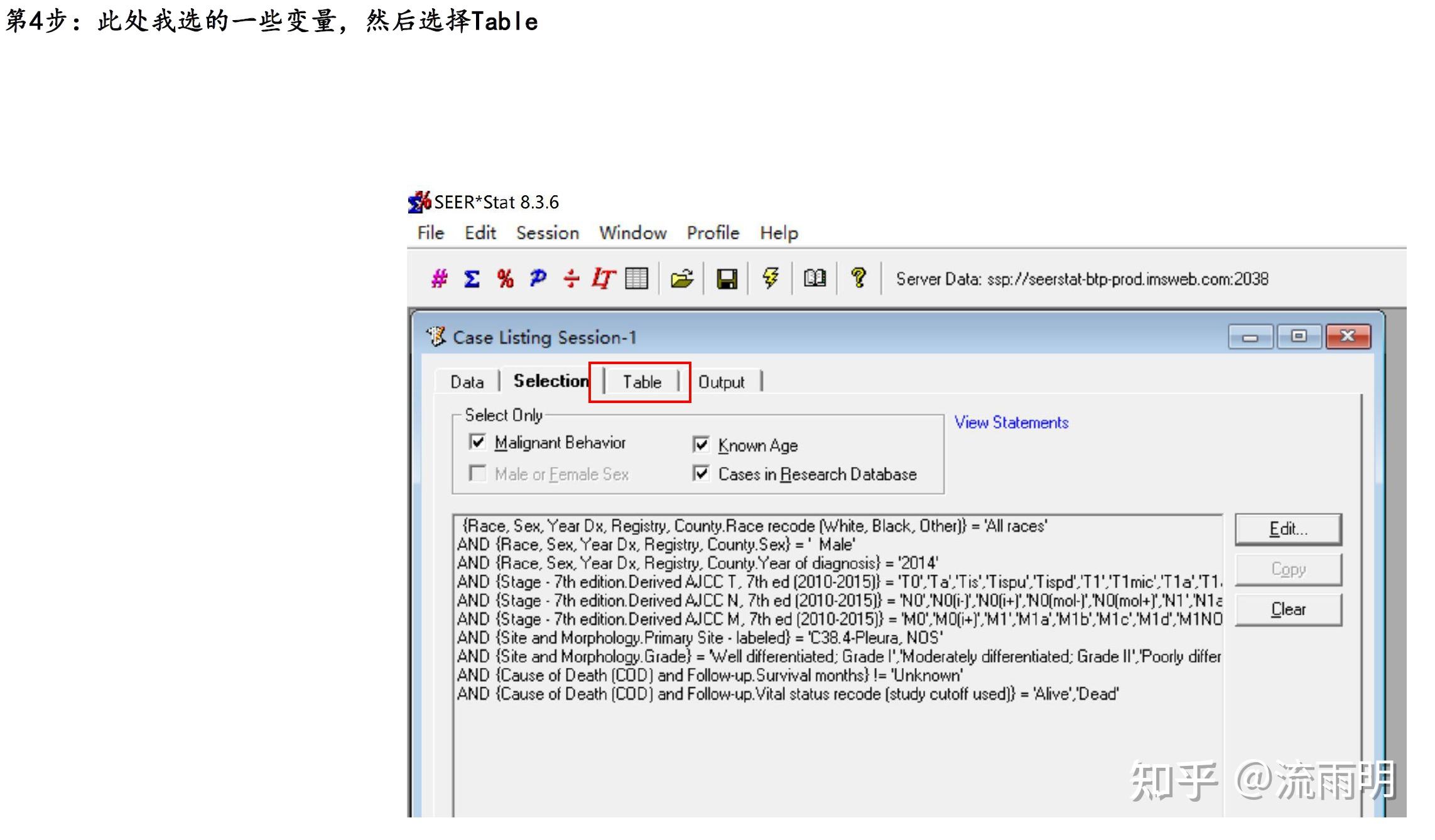This screenshot has height=840, width=1435.
Task: Select the Primary Site statement line
Action: [699, 638]
